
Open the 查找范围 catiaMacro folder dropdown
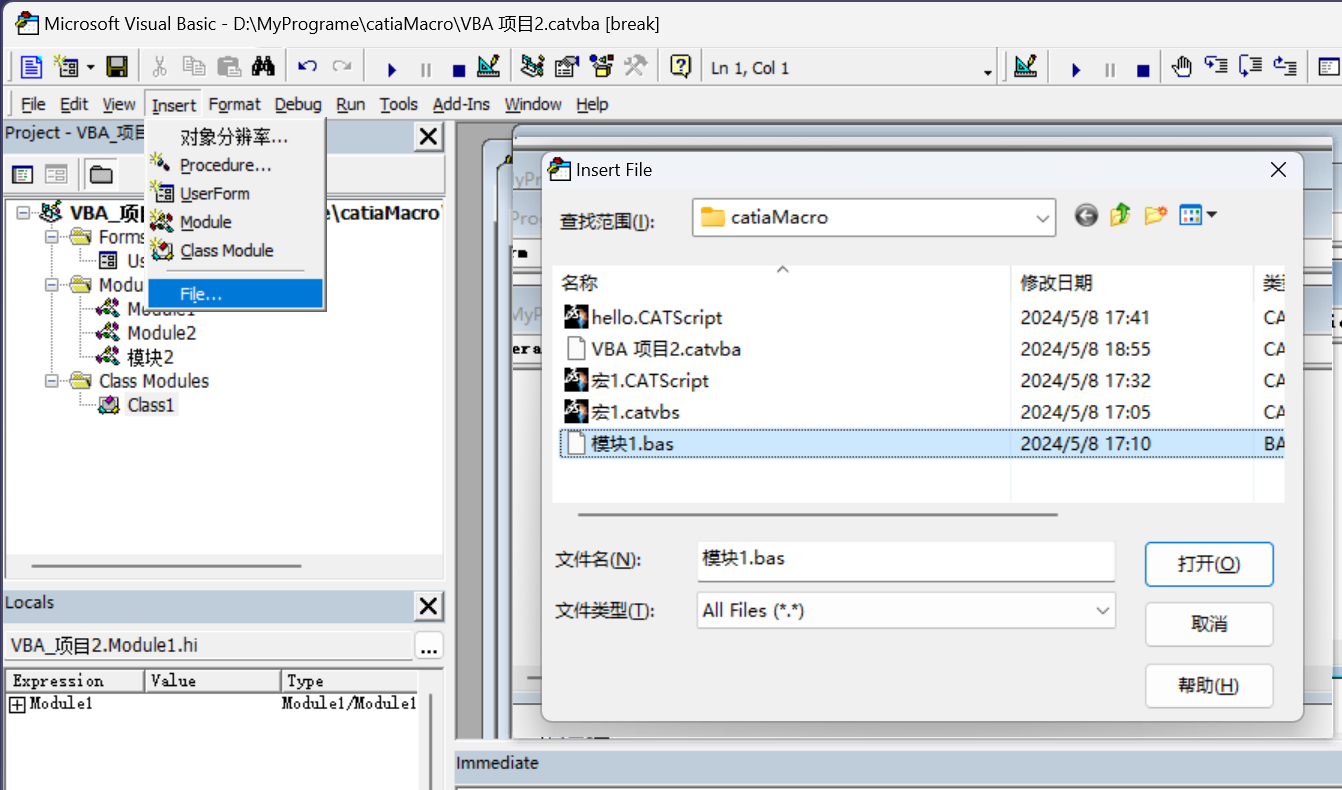[1044, 217]
